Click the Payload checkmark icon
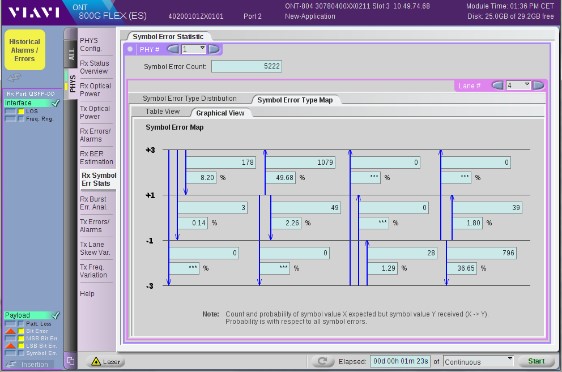The height and width of the screenshot is (372, 562). tap(56, 315)
